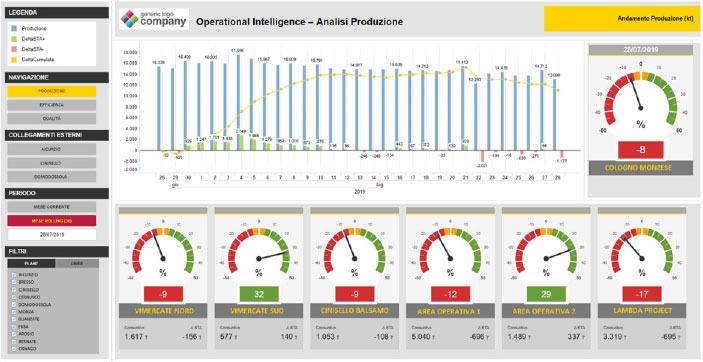Click the Area Operativa 2 gauge dial
Screen dimensions: 703x362
point(546,250)
